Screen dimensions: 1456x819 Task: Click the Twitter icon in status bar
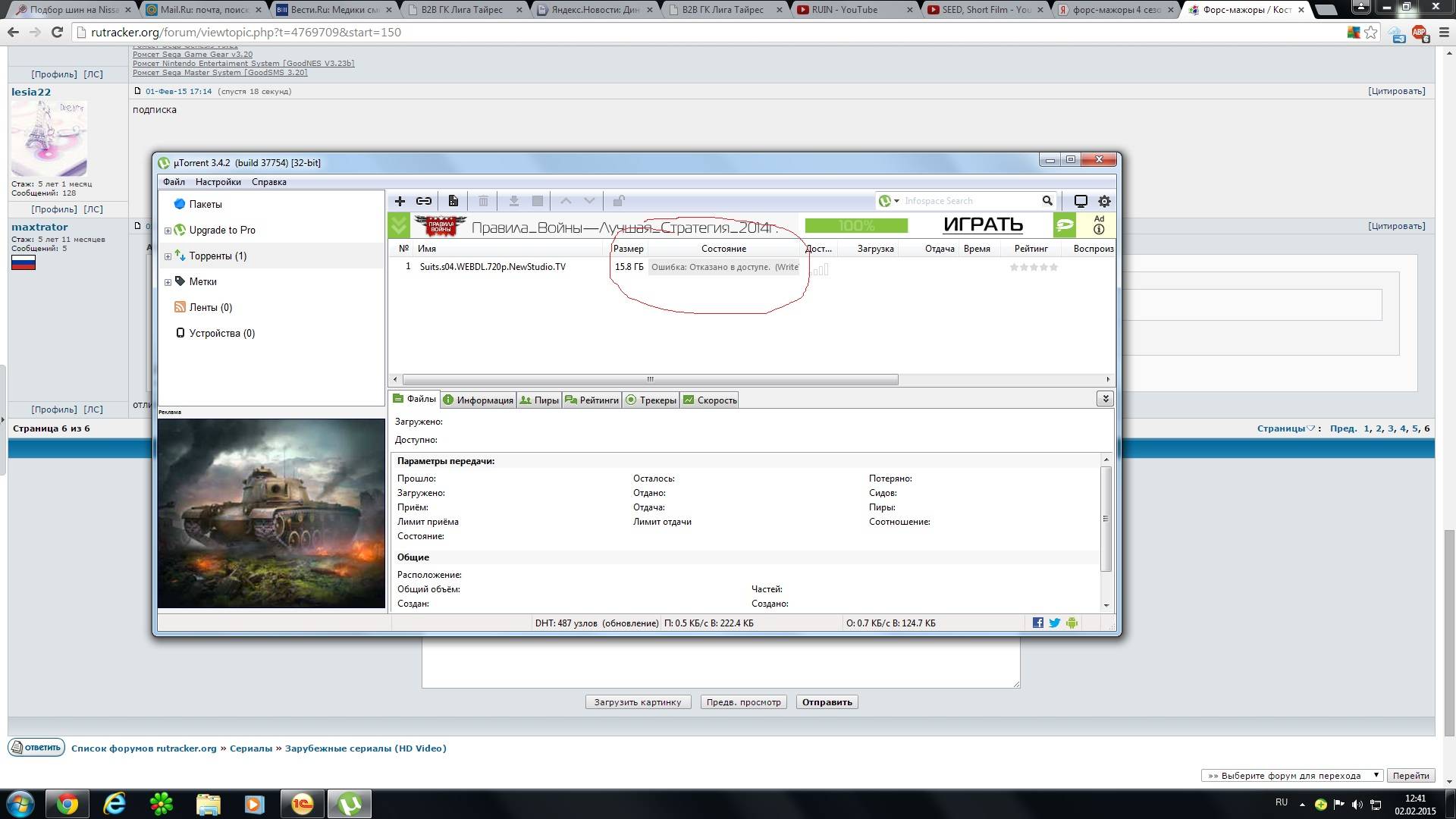(1054, 623)
